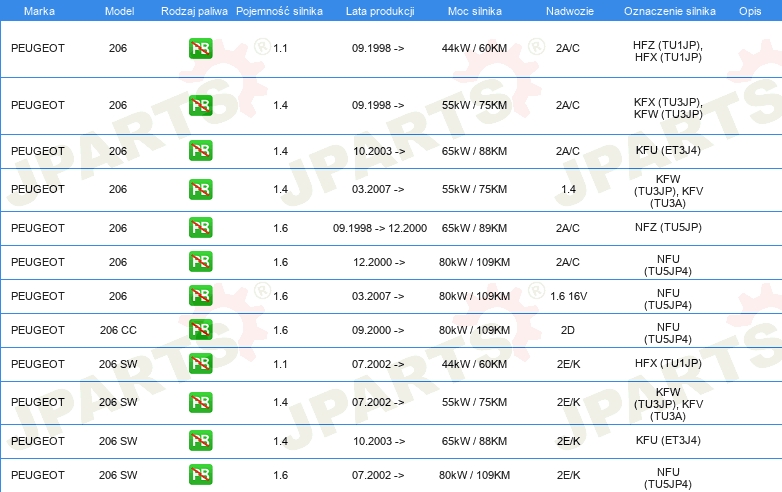Click engine code KFX (TU3JP), KFW (TU3JP)
Viewport: 782px width, 492px height.
point(668,108)
